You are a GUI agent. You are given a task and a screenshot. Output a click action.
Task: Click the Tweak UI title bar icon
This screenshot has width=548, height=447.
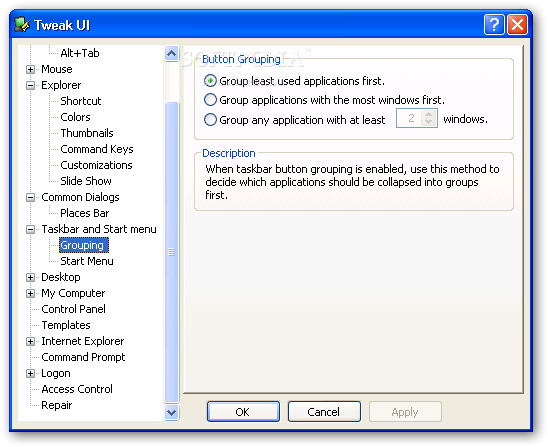pyautogui.click(x=22, y=25)
